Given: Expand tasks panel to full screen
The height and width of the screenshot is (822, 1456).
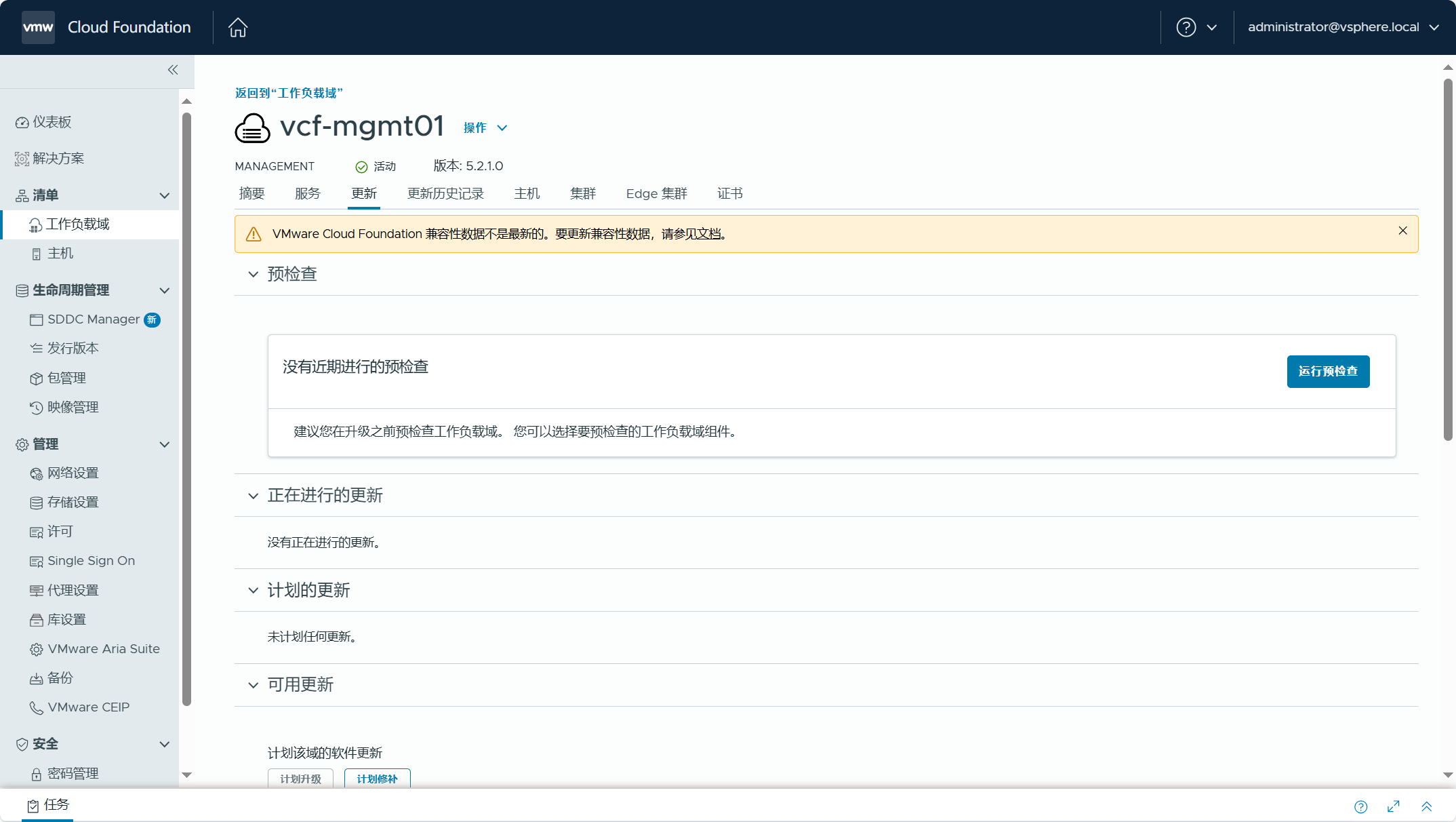Looking at the screenshot, I should pyautogui.click(x=1394, y=806).
